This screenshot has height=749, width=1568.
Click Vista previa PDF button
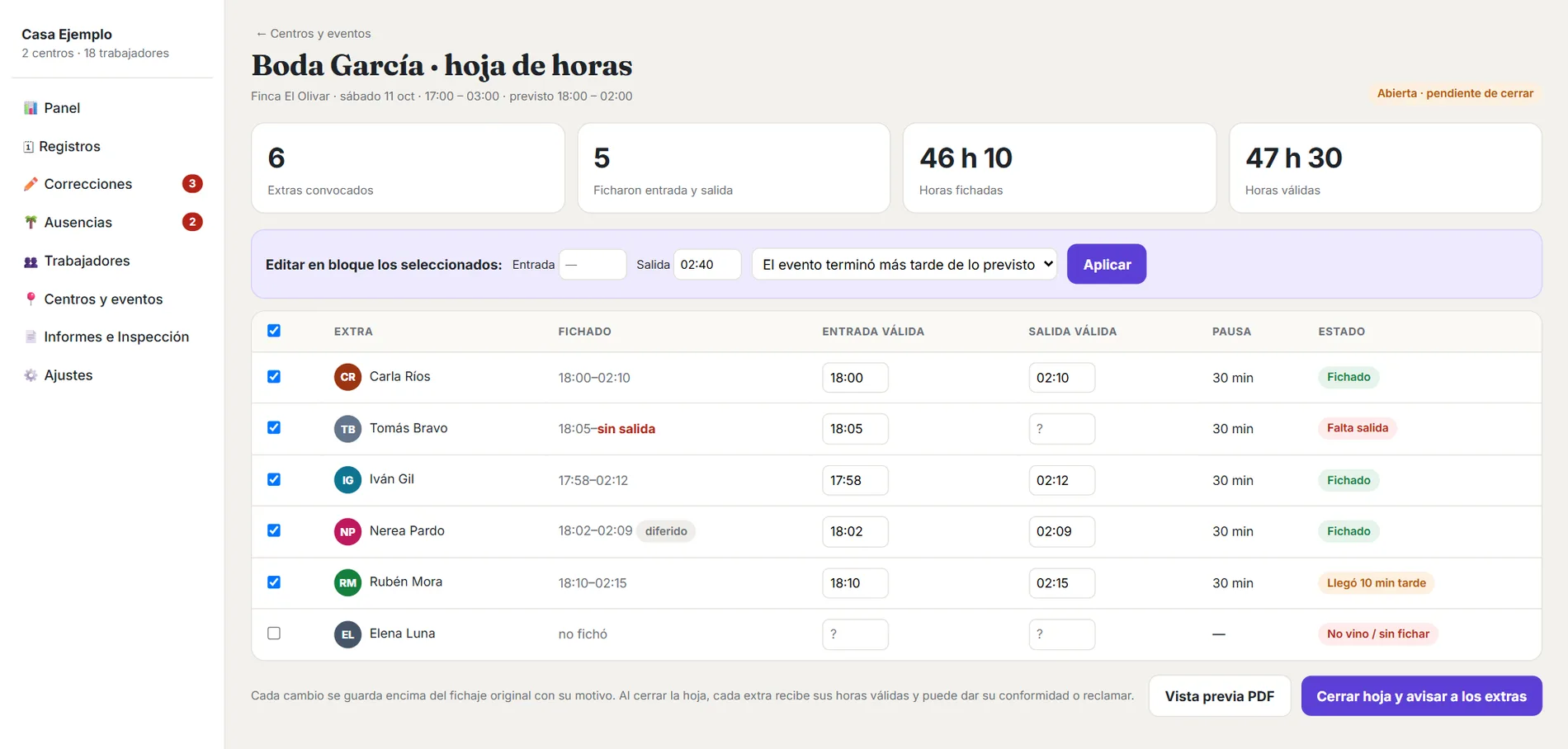1220,696
